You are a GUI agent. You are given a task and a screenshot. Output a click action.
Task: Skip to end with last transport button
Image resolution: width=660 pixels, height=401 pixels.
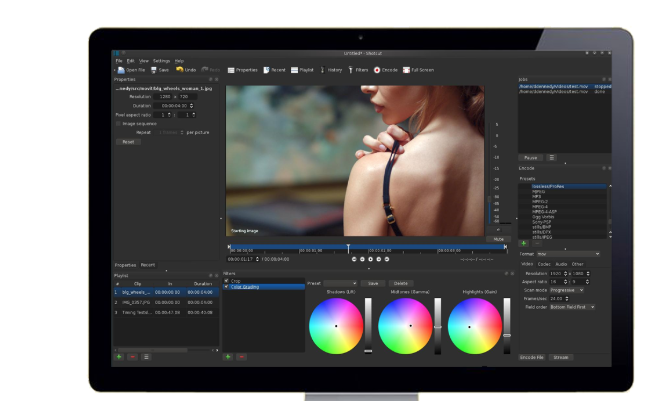pos(387,259)
